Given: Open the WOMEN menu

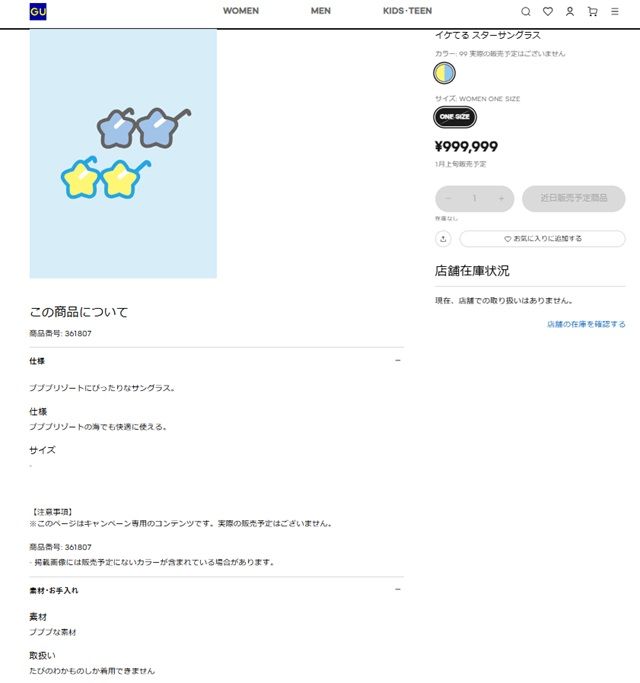Looking at the screenshot, I should pos(241,11).
